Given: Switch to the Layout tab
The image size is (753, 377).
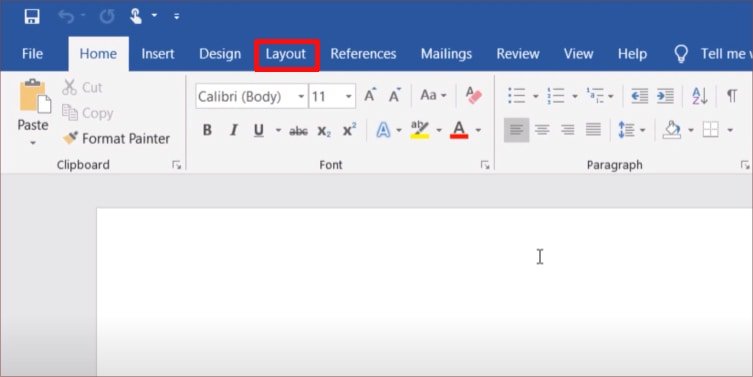Looking at the screenshot, I should (286, 54).
